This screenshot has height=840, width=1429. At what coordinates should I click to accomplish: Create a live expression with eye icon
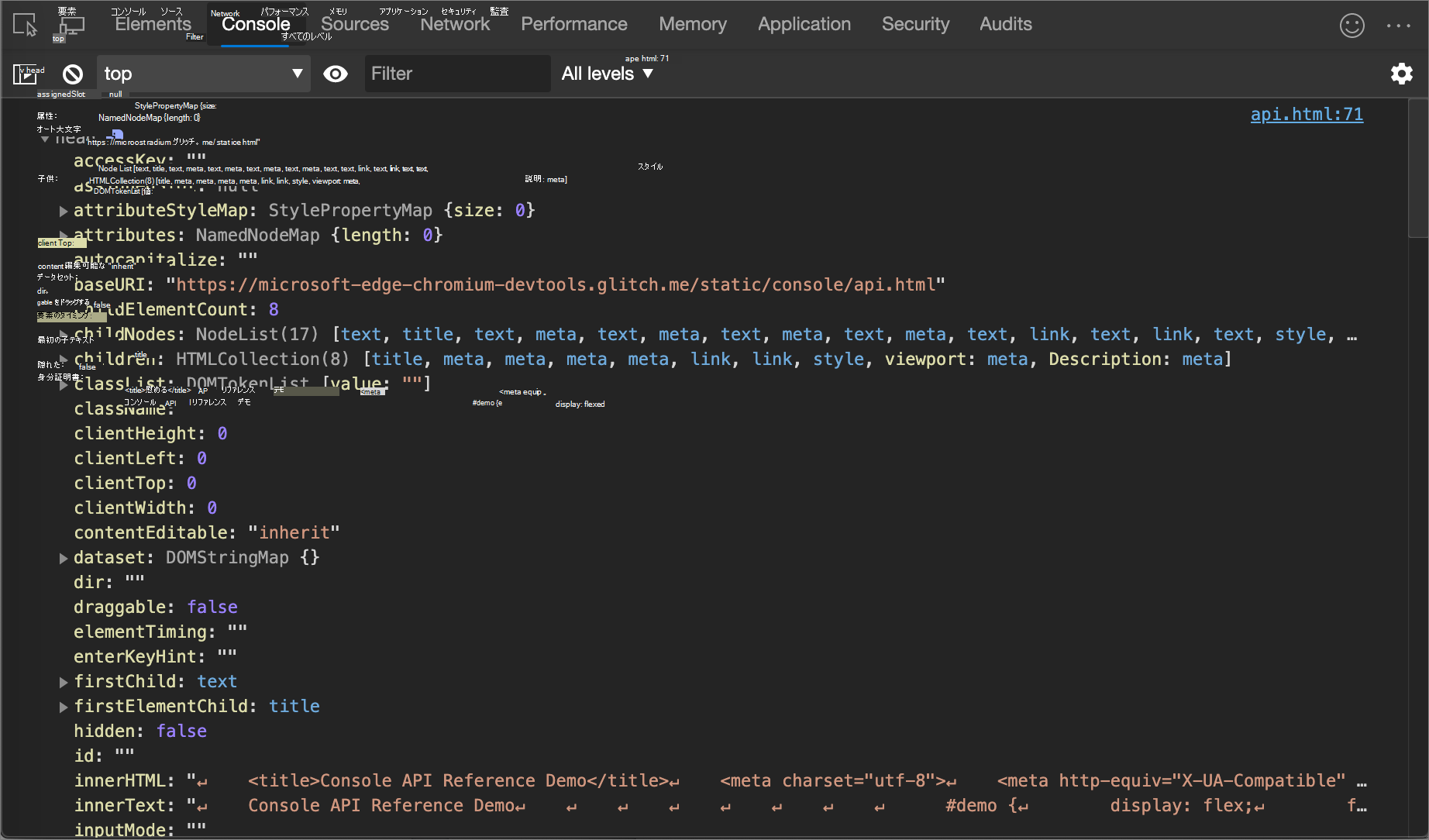pos(336,74)
